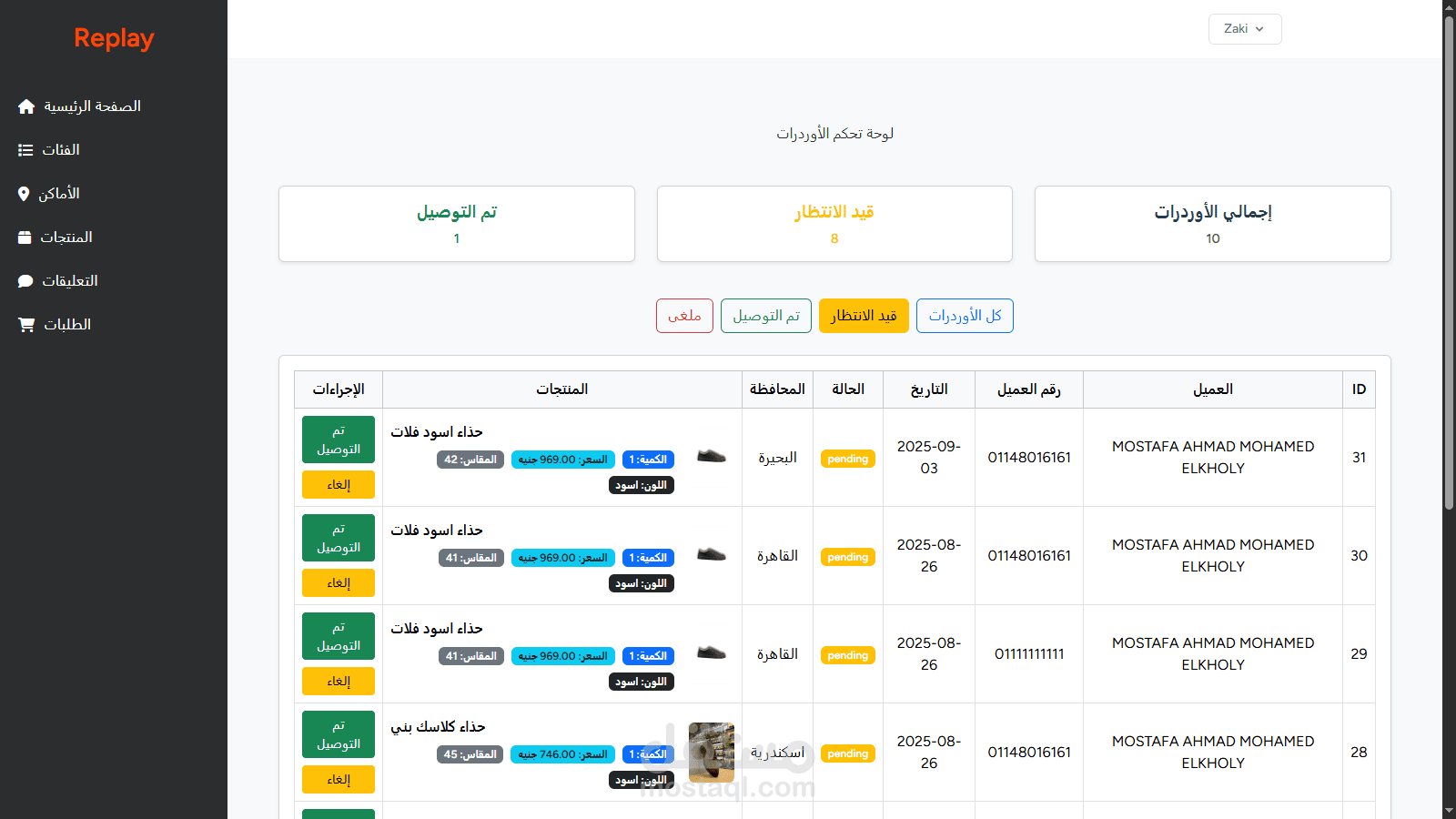Click phone number in order 31 row
Viewport: 1456px width, 819px height.
(1029, 458)
